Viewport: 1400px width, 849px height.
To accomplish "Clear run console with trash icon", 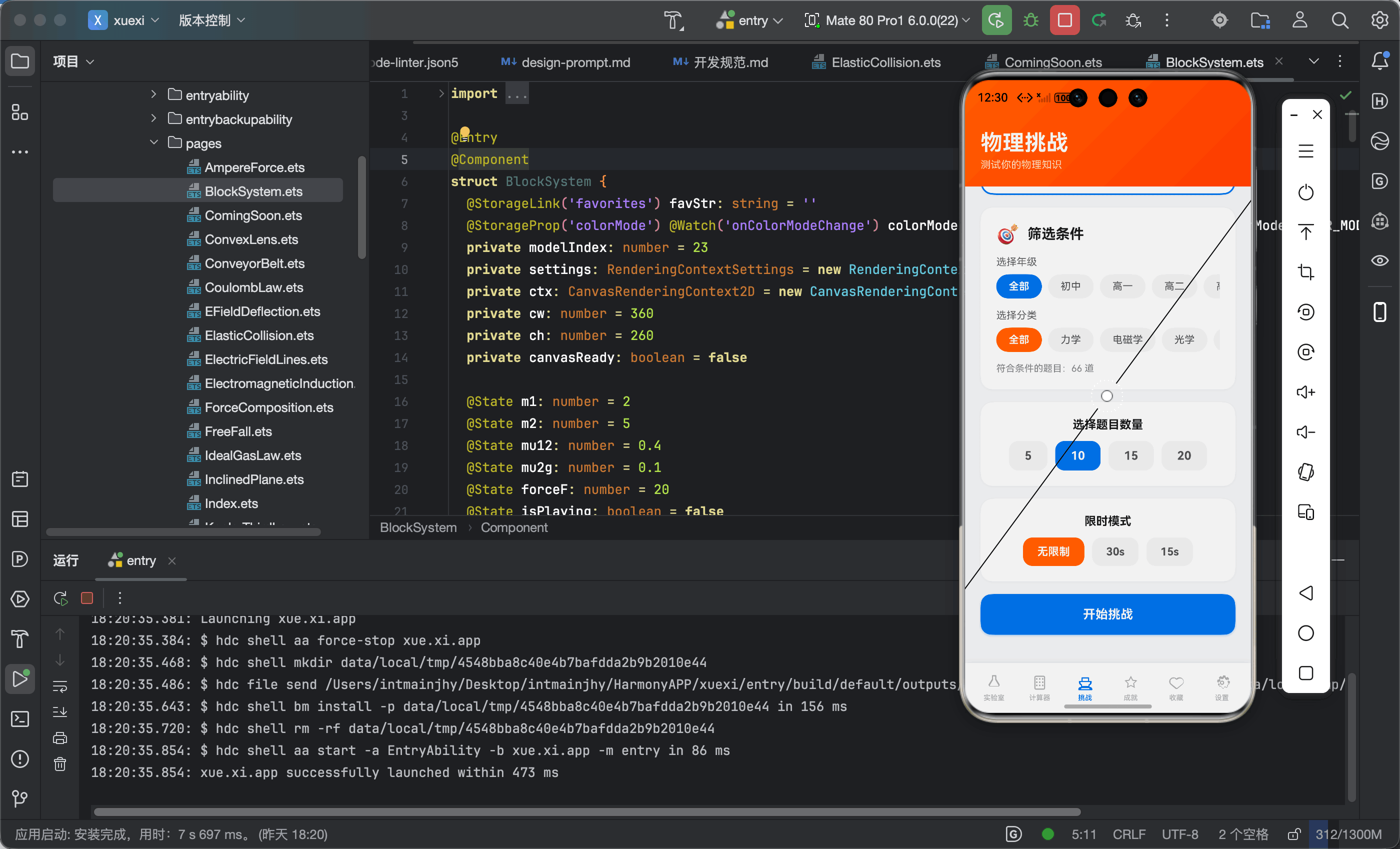I will click(x=60, y=764).
